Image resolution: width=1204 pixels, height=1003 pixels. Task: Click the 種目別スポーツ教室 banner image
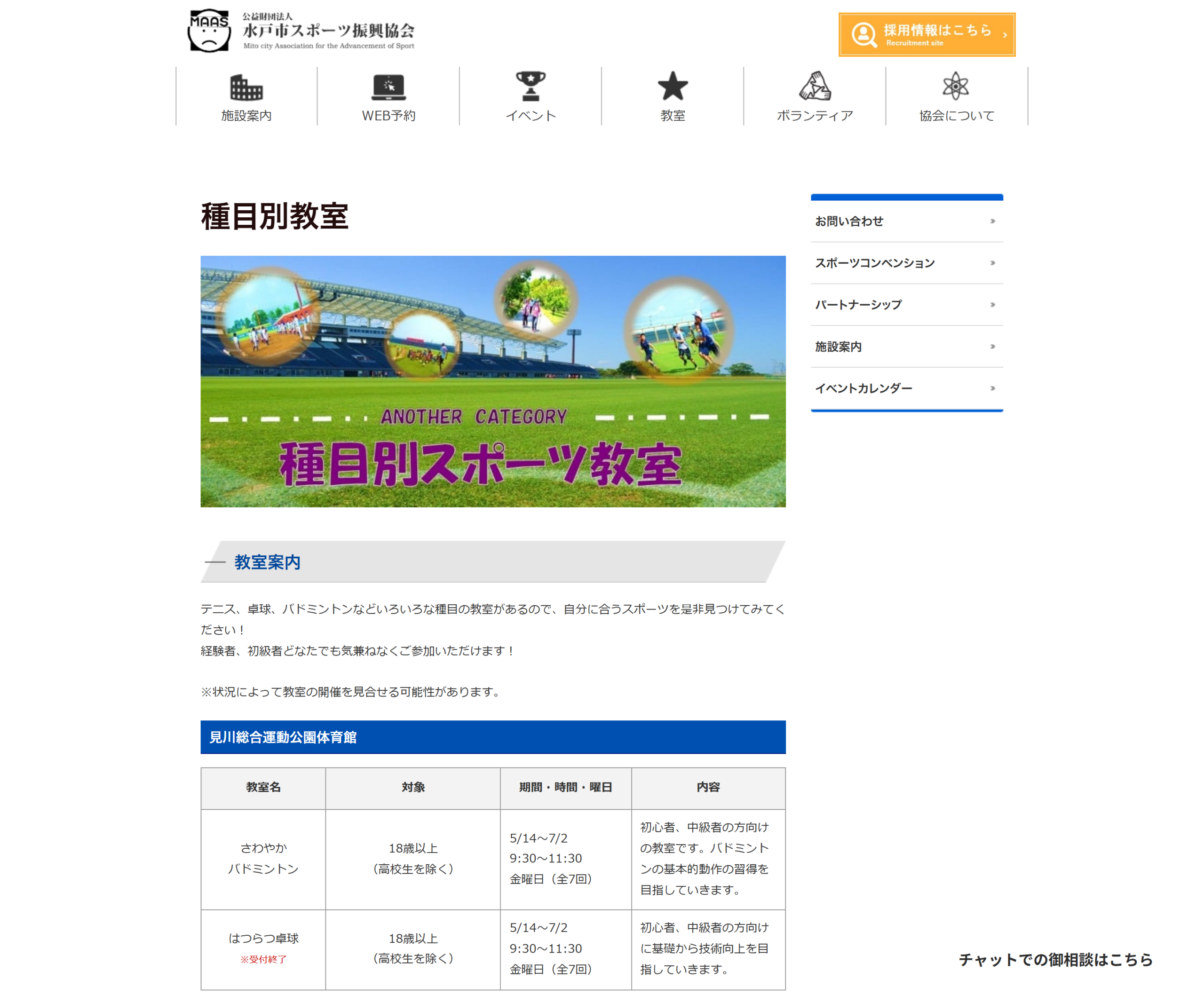(493, 381)
